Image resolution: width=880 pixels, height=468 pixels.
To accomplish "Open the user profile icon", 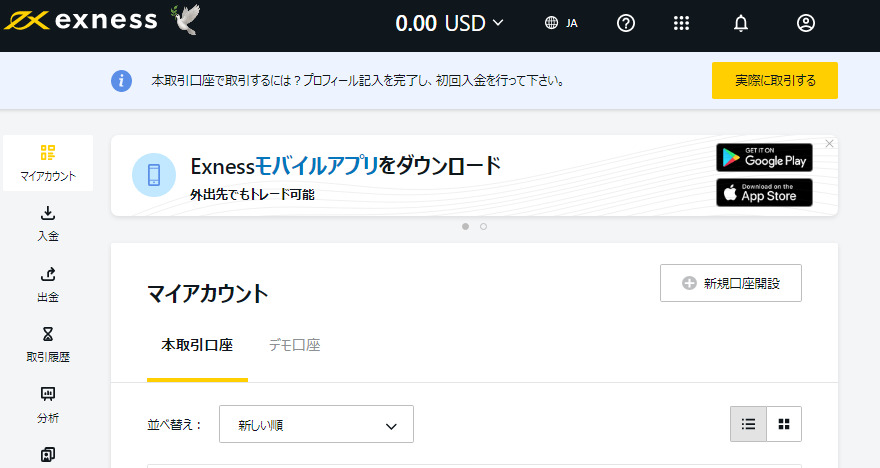I will pos(806,23).
